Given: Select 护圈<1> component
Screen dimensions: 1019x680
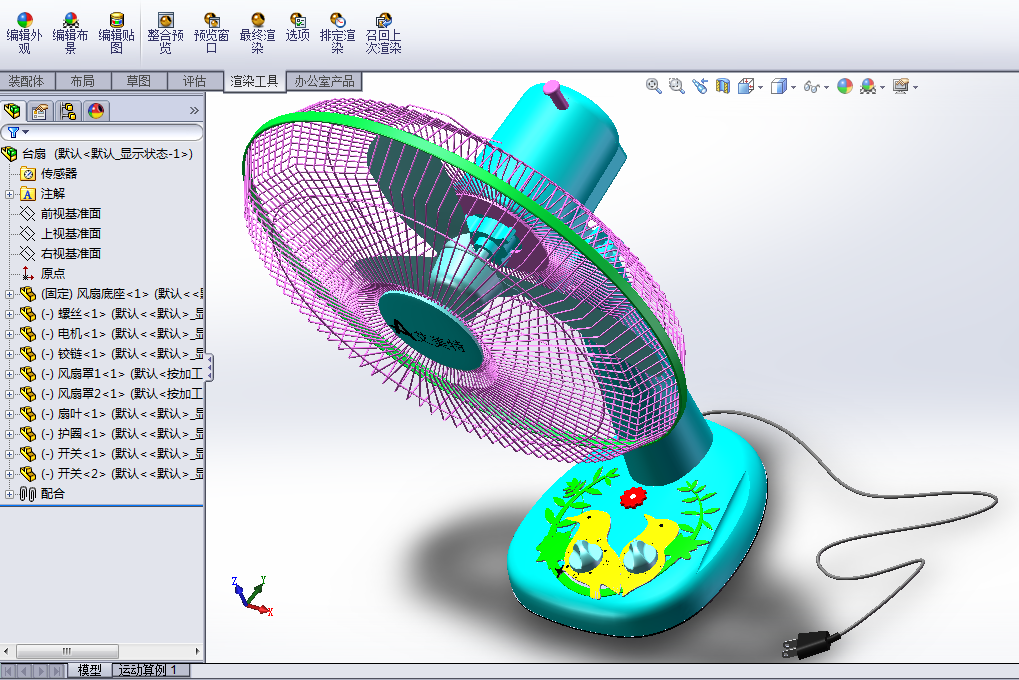Looking at the screenshot, I should pos(112,434).
